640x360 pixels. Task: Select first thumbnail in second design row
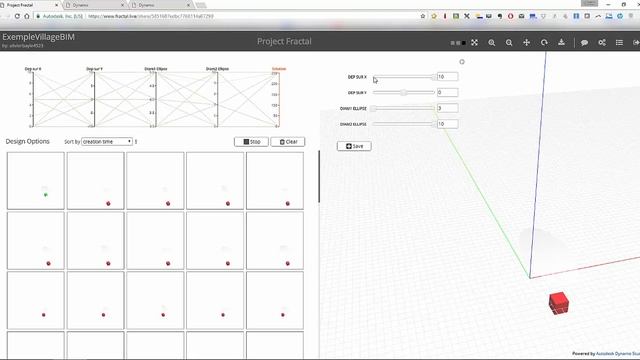(36, 240)
